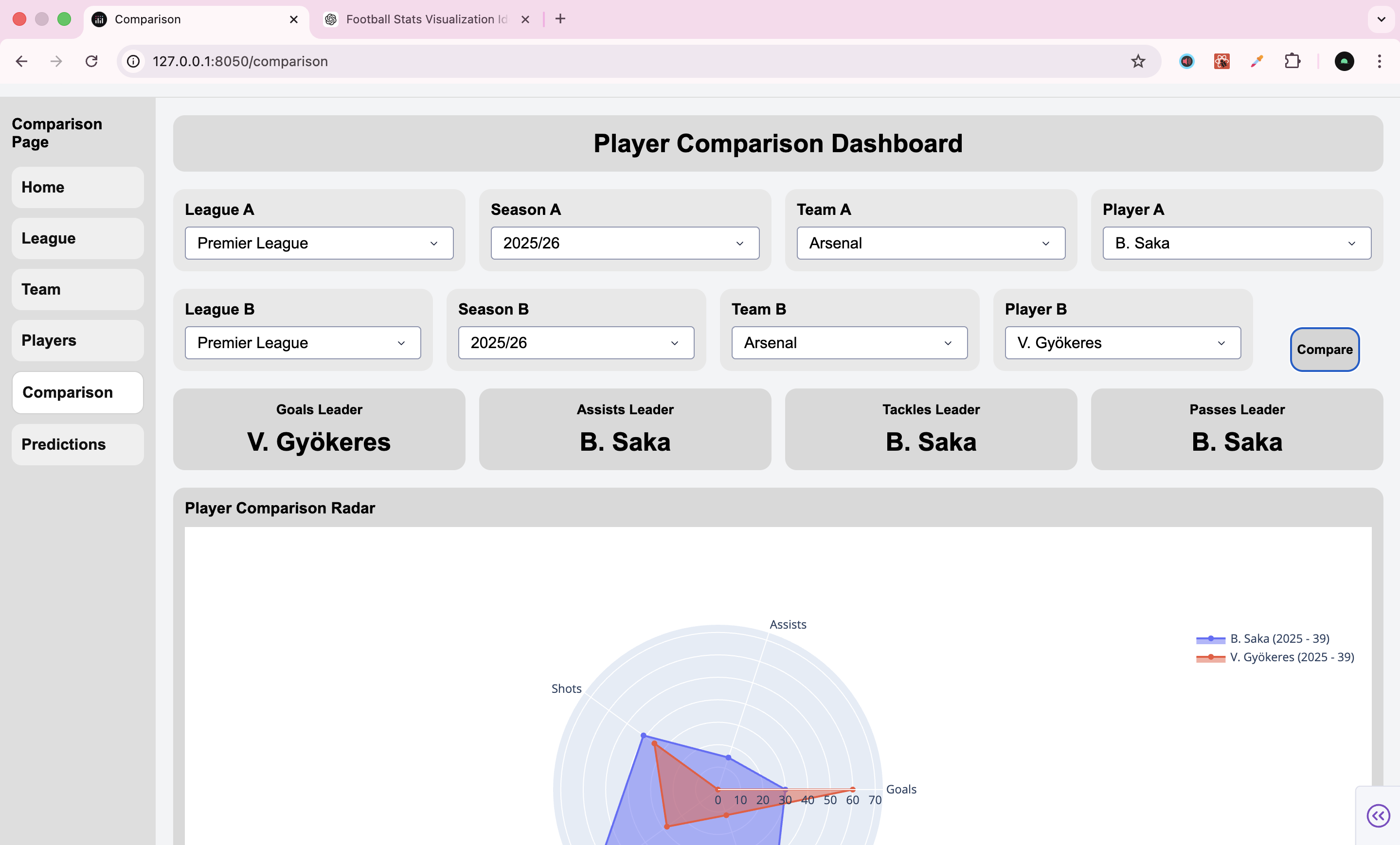The image size is (1400, 845).
Task: Open Player A dropdown showing B. Saka
Action: pos(1237,243)
